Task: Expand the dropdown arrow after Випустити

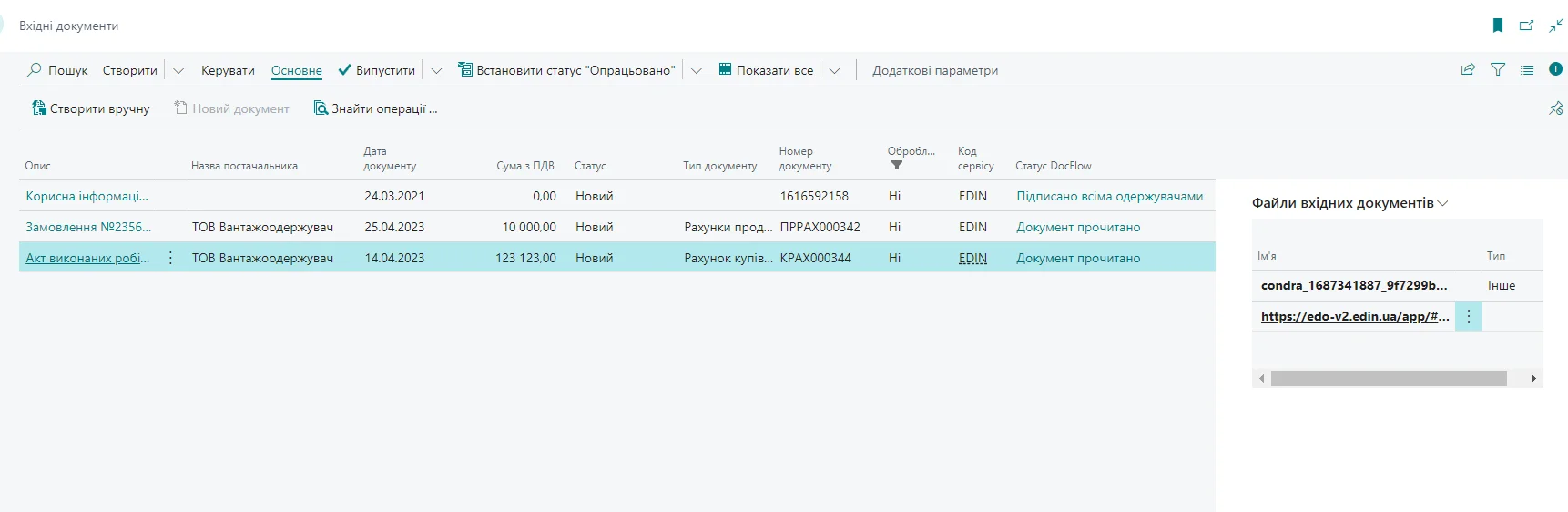Action: pyautogui.click(x=436, y=70)
